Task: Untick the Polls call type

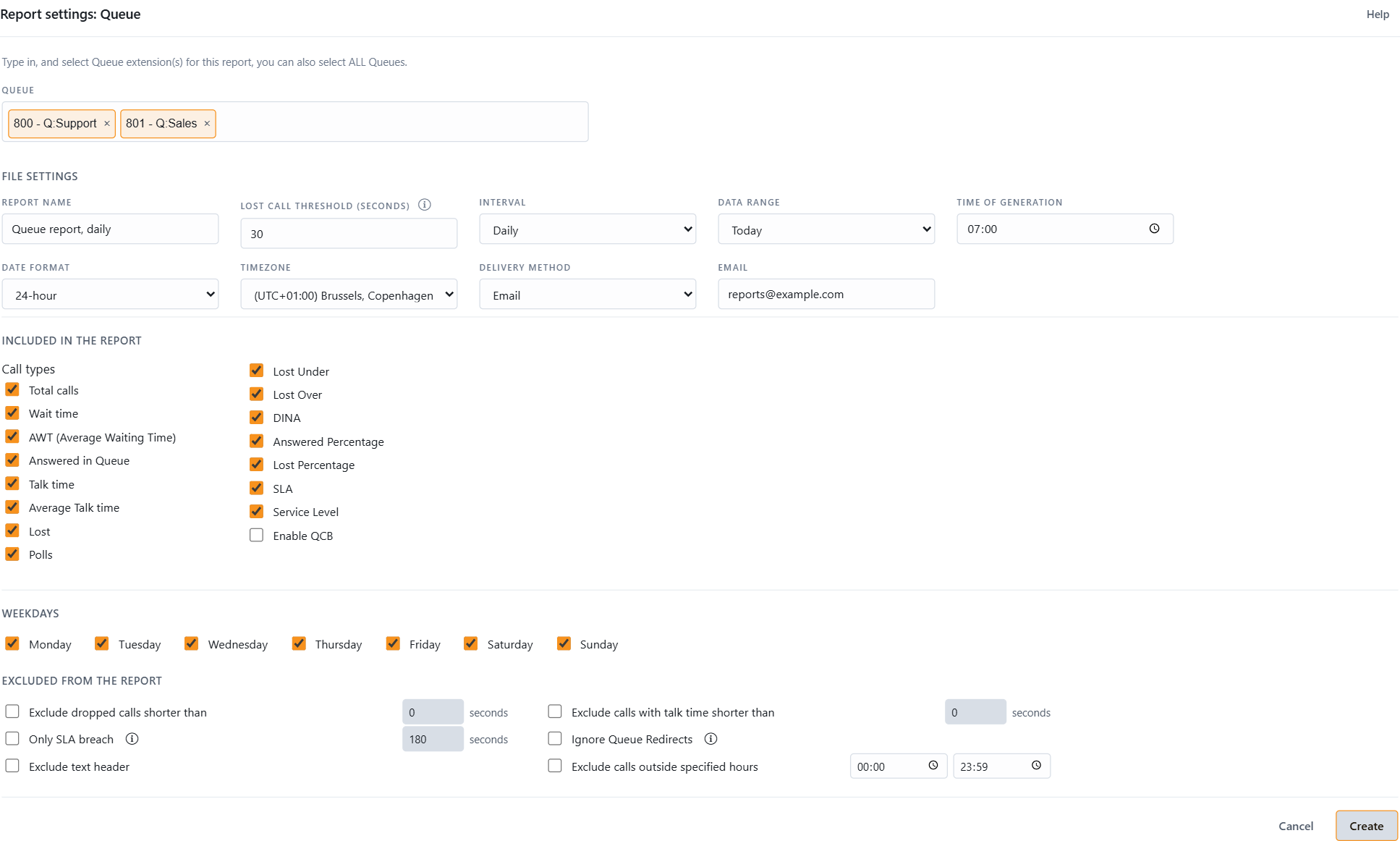Action: pyautogui.click(x=12, y=554)
